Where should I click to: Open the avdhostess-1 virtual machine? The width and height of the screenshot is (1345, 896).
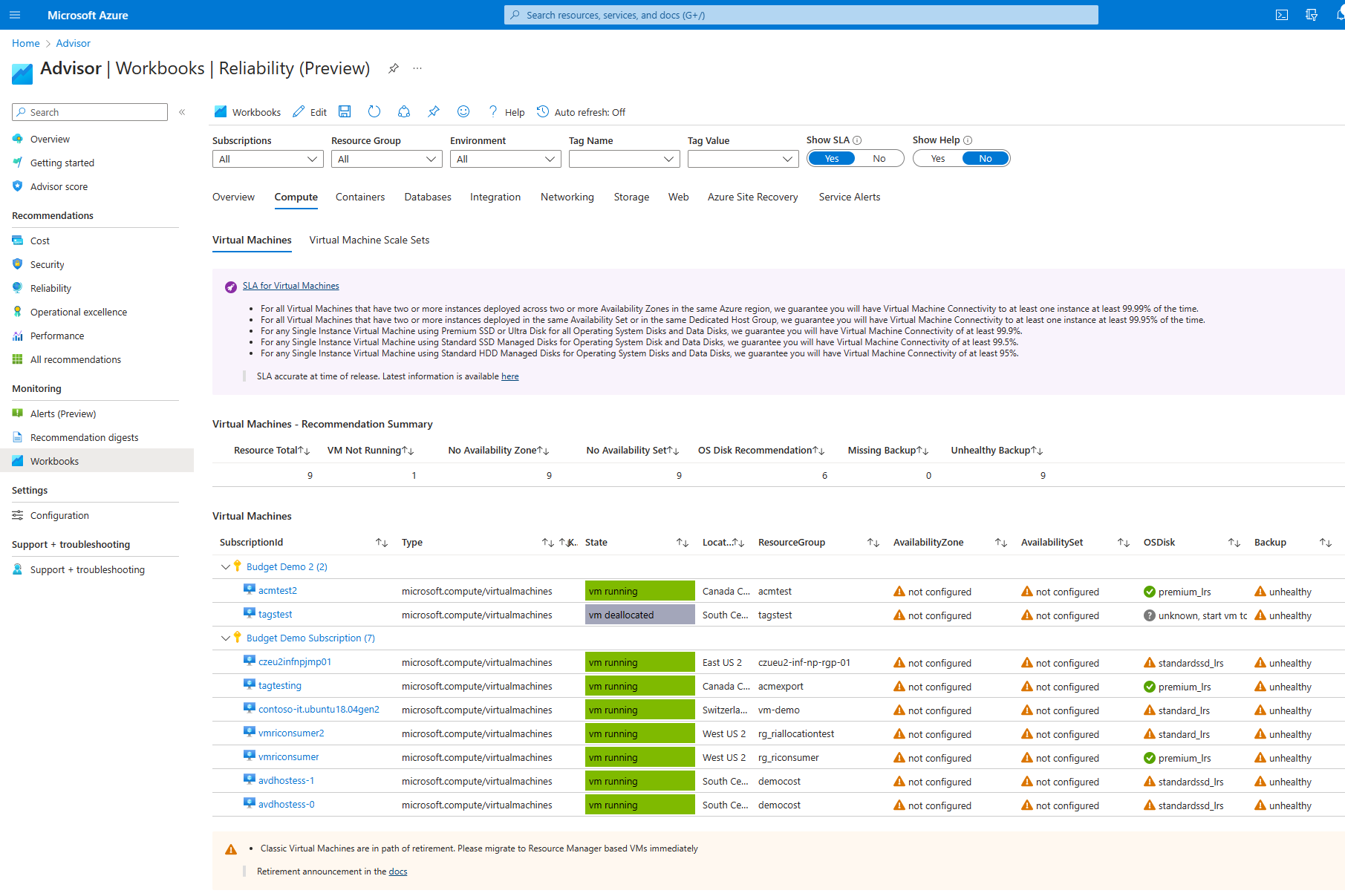(287, 781)
